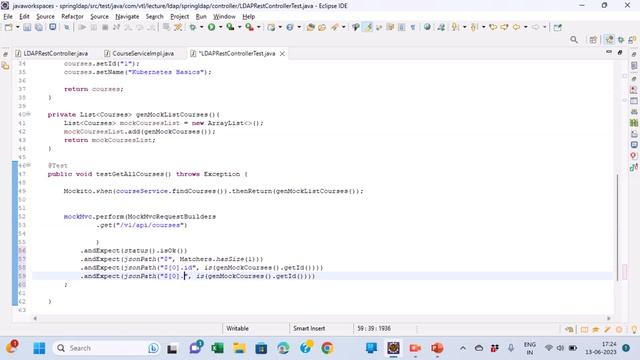Screen dimensions: 640x360
Task: Click the Quick Access magnifier icon
Action: (x=574, y=40)
